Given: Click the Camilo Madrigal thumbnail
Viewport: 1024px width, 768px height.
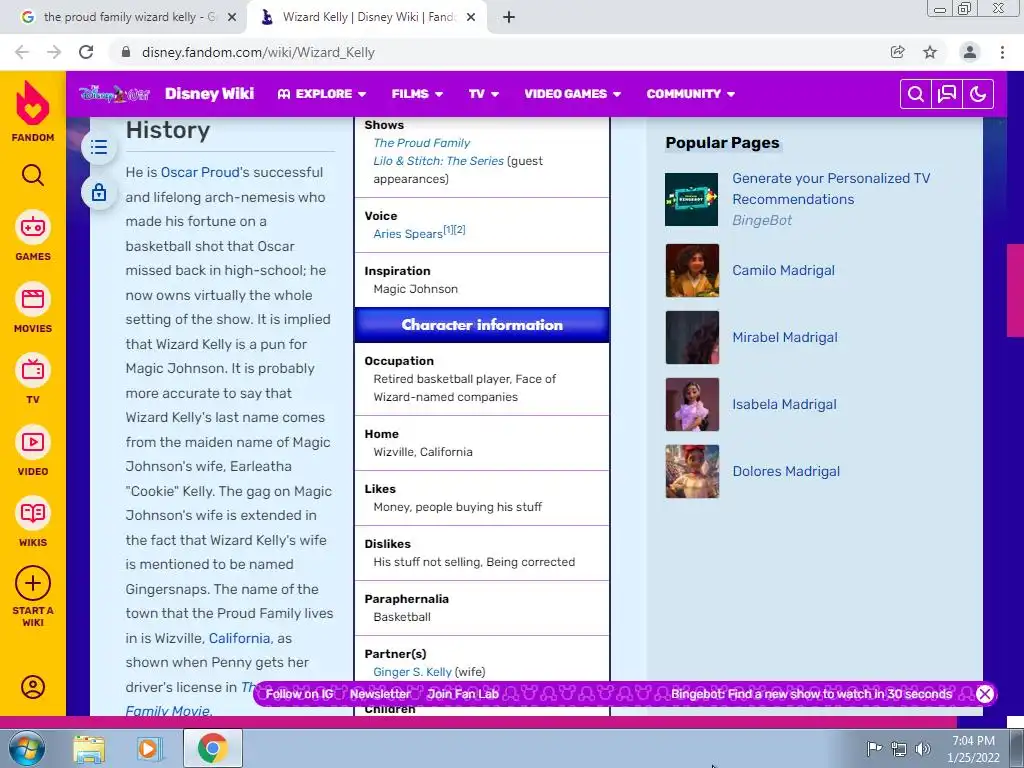Looking at the screenshot, I should point(692,270).
